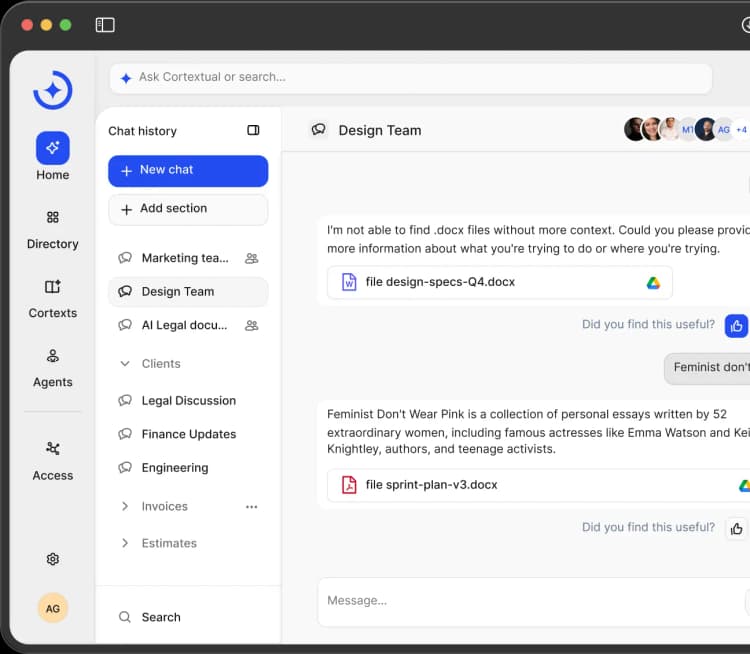
Task: Click the sparkle icon in search bar
Action: (x=126, y=78)
